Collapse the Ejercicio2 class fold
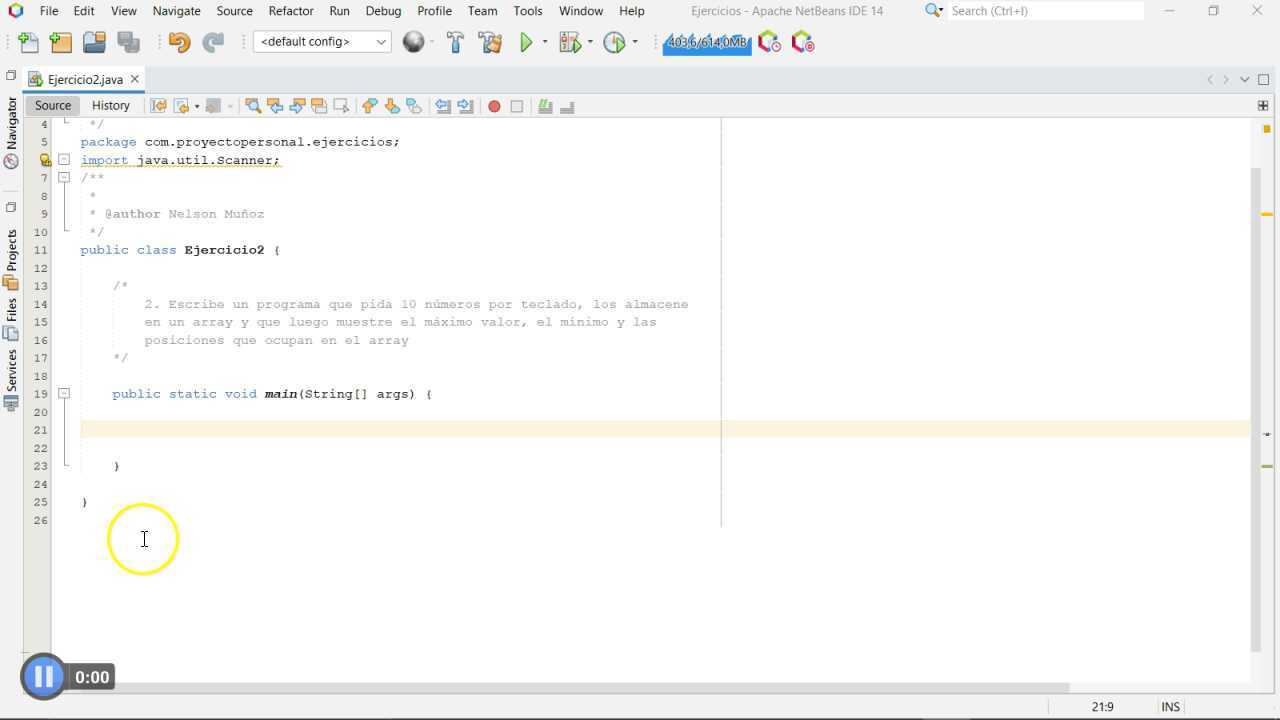 [64, 250]
